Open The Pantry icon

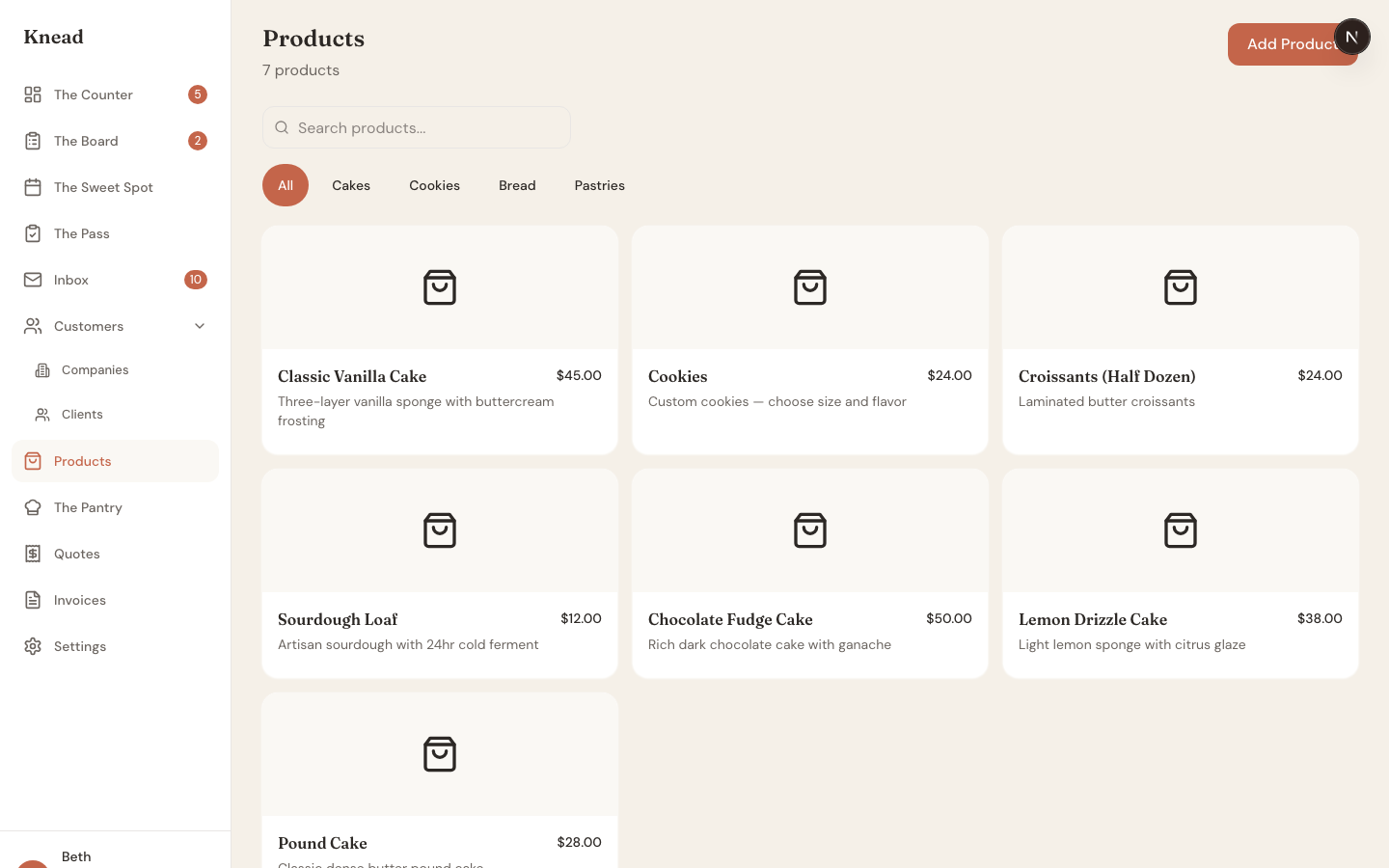(33, 507)
